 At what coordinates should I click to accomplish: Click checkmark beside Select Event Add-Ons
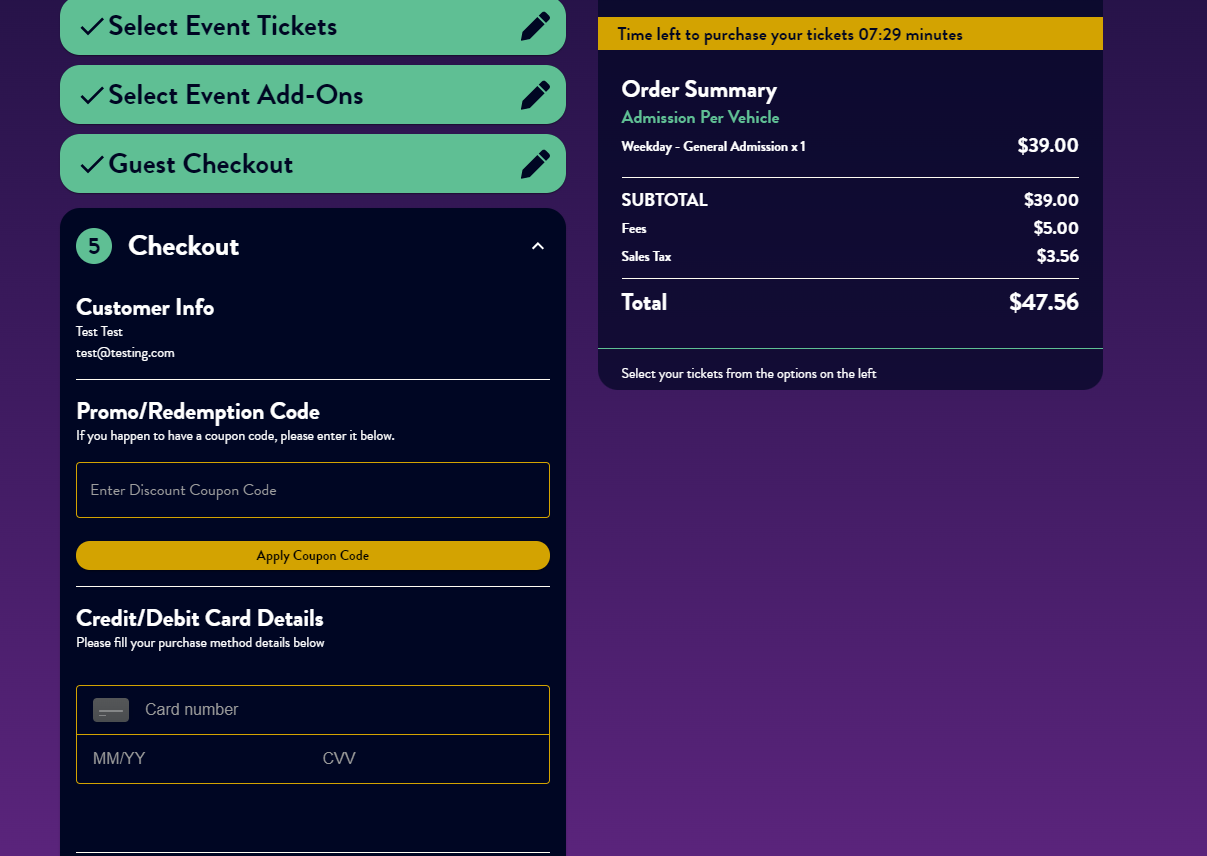[92, 95]
